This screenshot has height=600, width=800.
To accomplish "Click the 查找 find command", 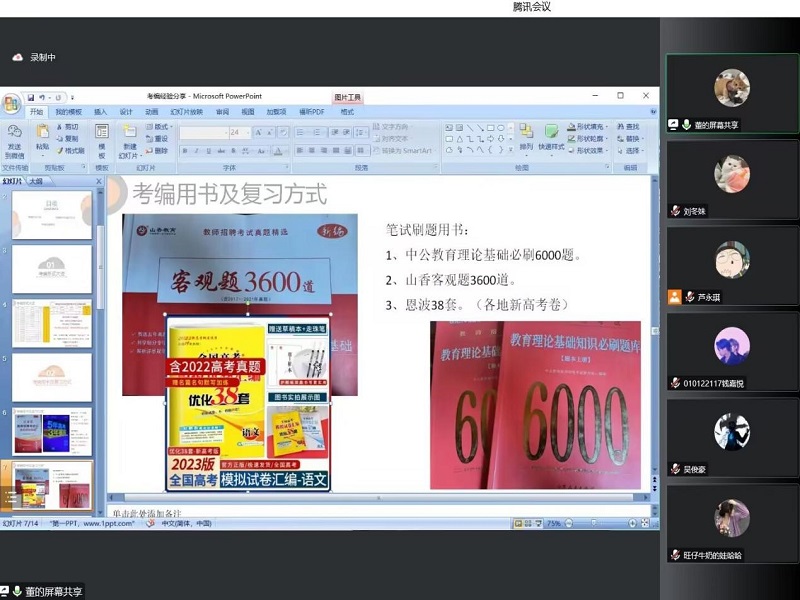I will click(628, 127).
